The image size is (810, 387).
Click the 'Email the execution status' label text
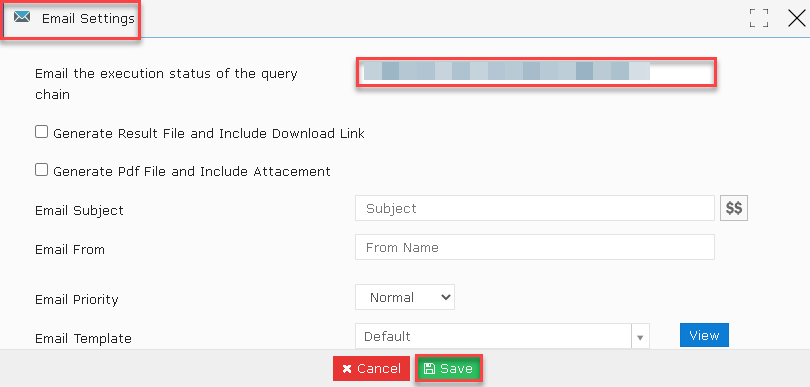coord(166,84)
